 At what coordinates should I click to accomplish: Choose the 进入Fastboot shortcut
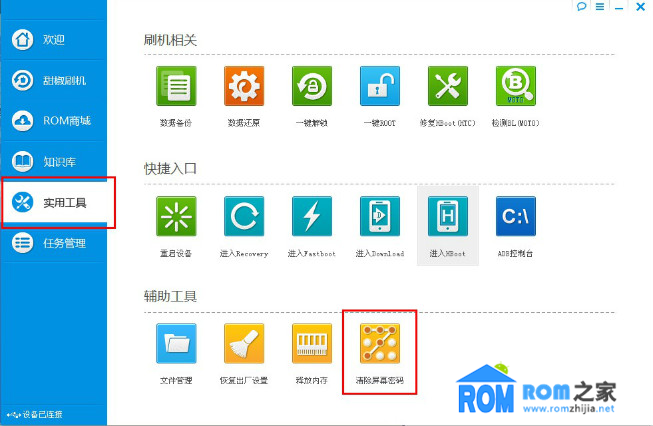312,216
